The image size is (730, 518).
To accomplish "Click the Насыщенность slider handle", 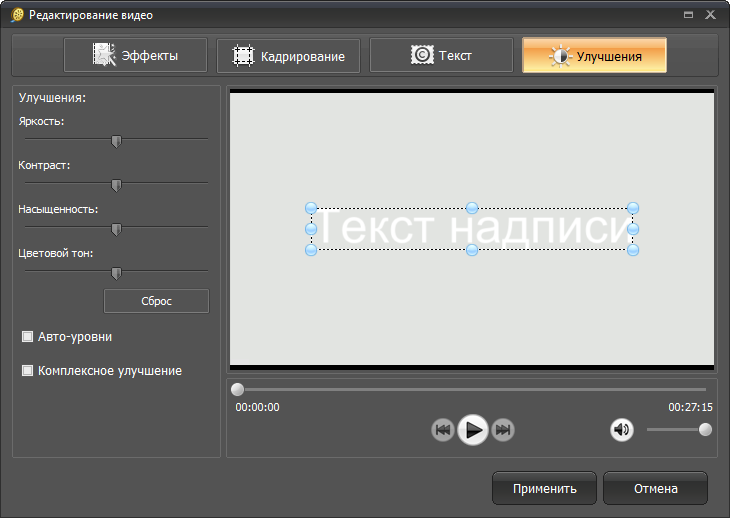I will click(x=116, y=229).
